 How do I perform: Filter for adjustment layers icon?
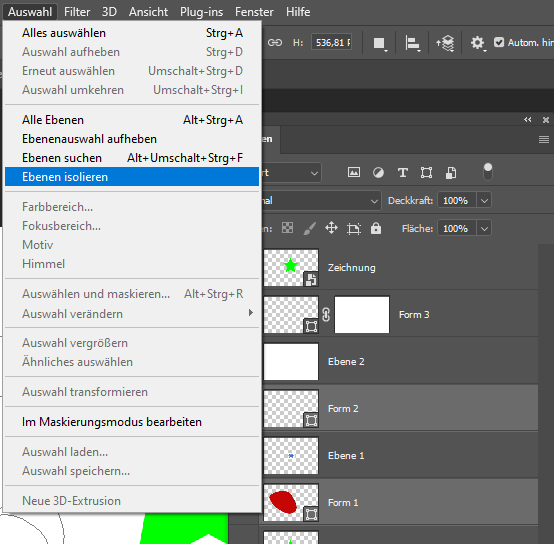pos(378,173)
